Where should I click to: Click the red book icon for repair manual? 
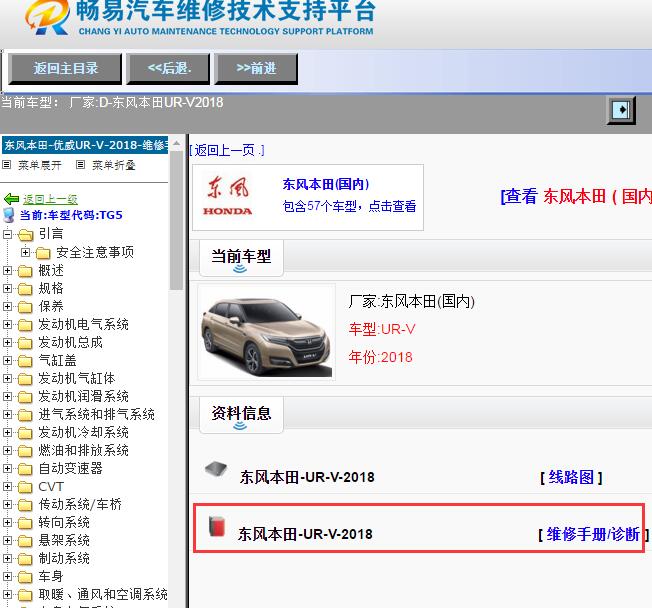[217, 526]
